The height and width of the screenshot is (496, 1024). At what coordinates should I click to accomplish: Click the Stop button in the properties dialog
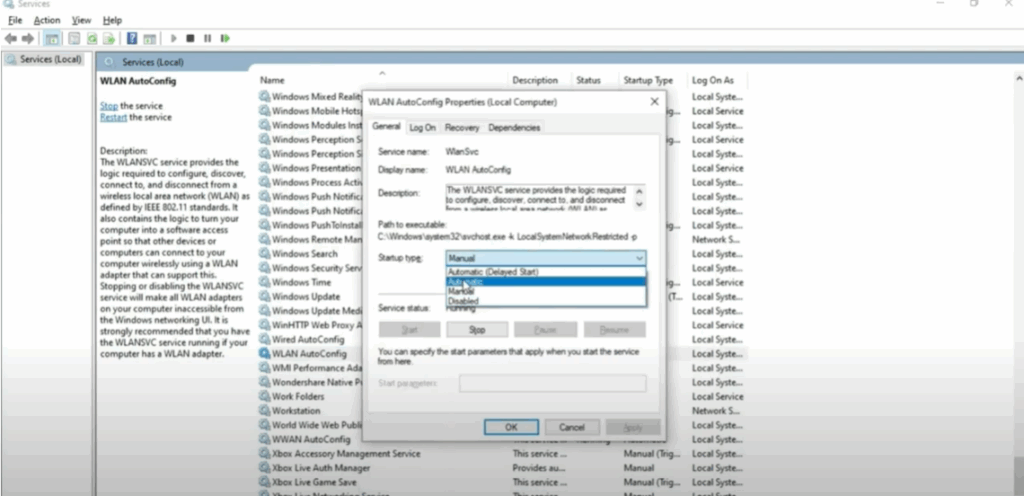tap(477, 330)
